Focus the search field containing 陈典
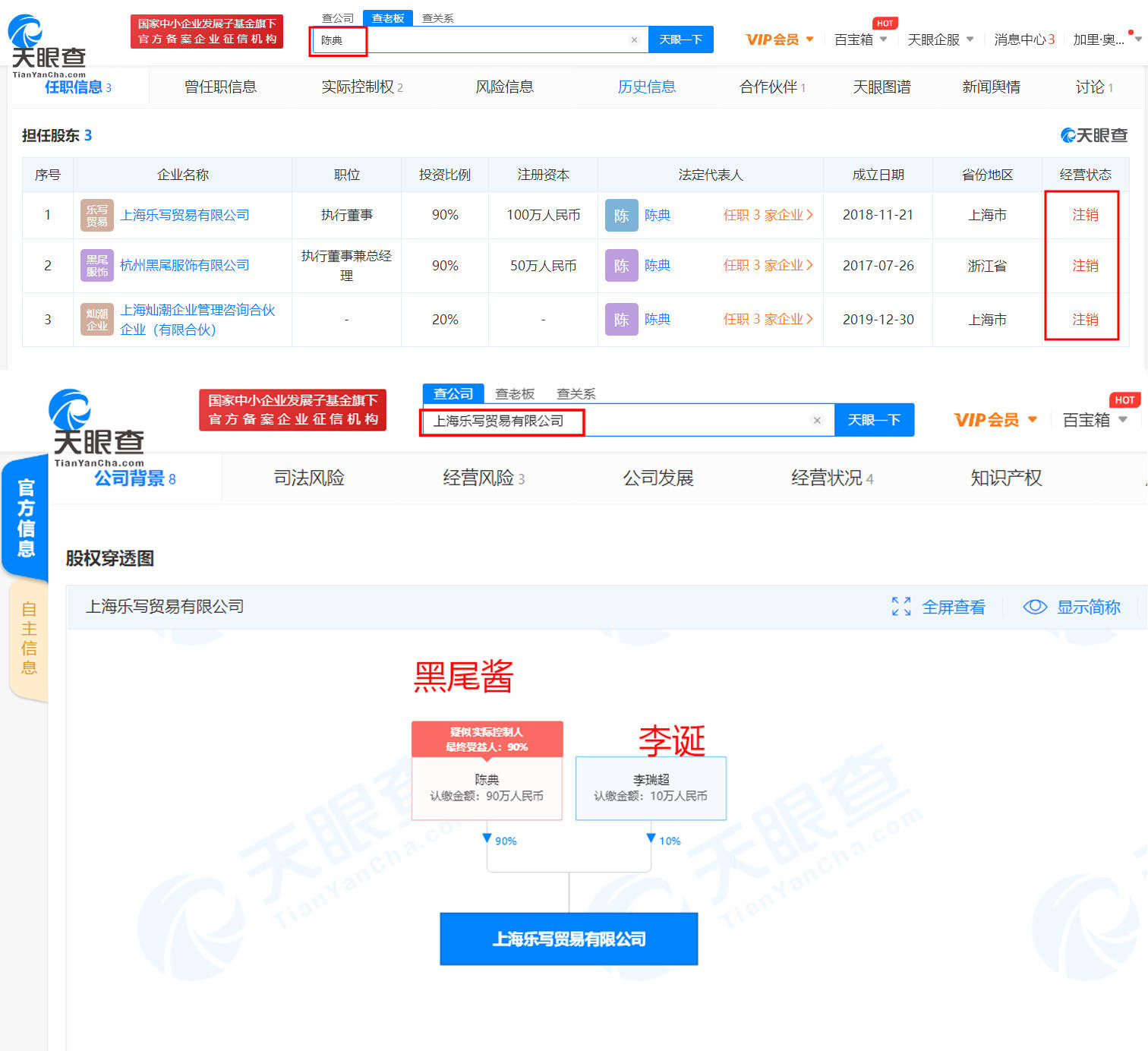 click(x=479, y=40)
